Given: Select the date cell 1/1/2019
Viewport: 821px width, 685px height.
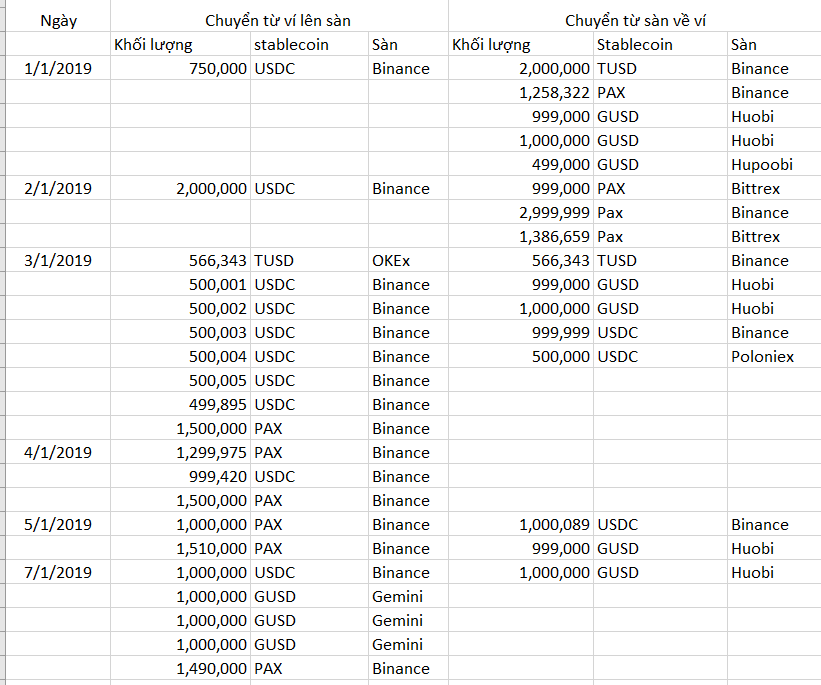Looking at the screenshot, I should [57, 69].
